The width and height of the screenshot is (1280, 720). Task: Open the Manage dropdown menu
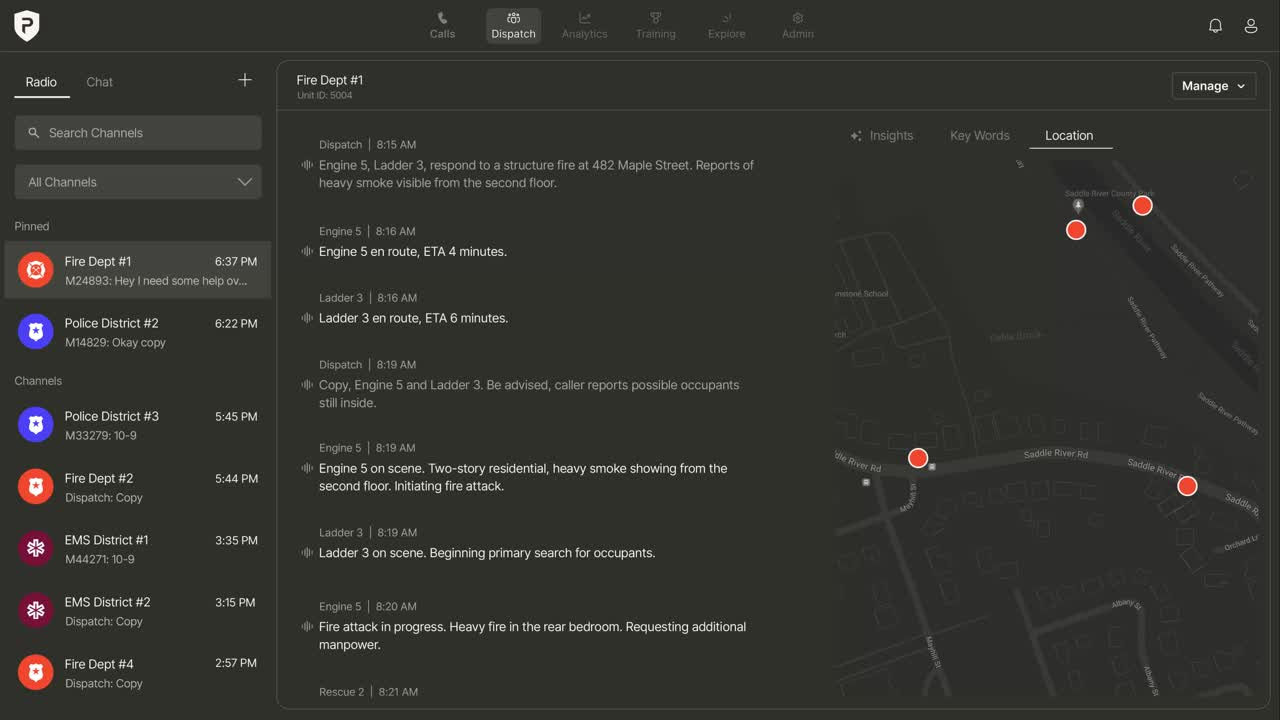pos(1213,86)
